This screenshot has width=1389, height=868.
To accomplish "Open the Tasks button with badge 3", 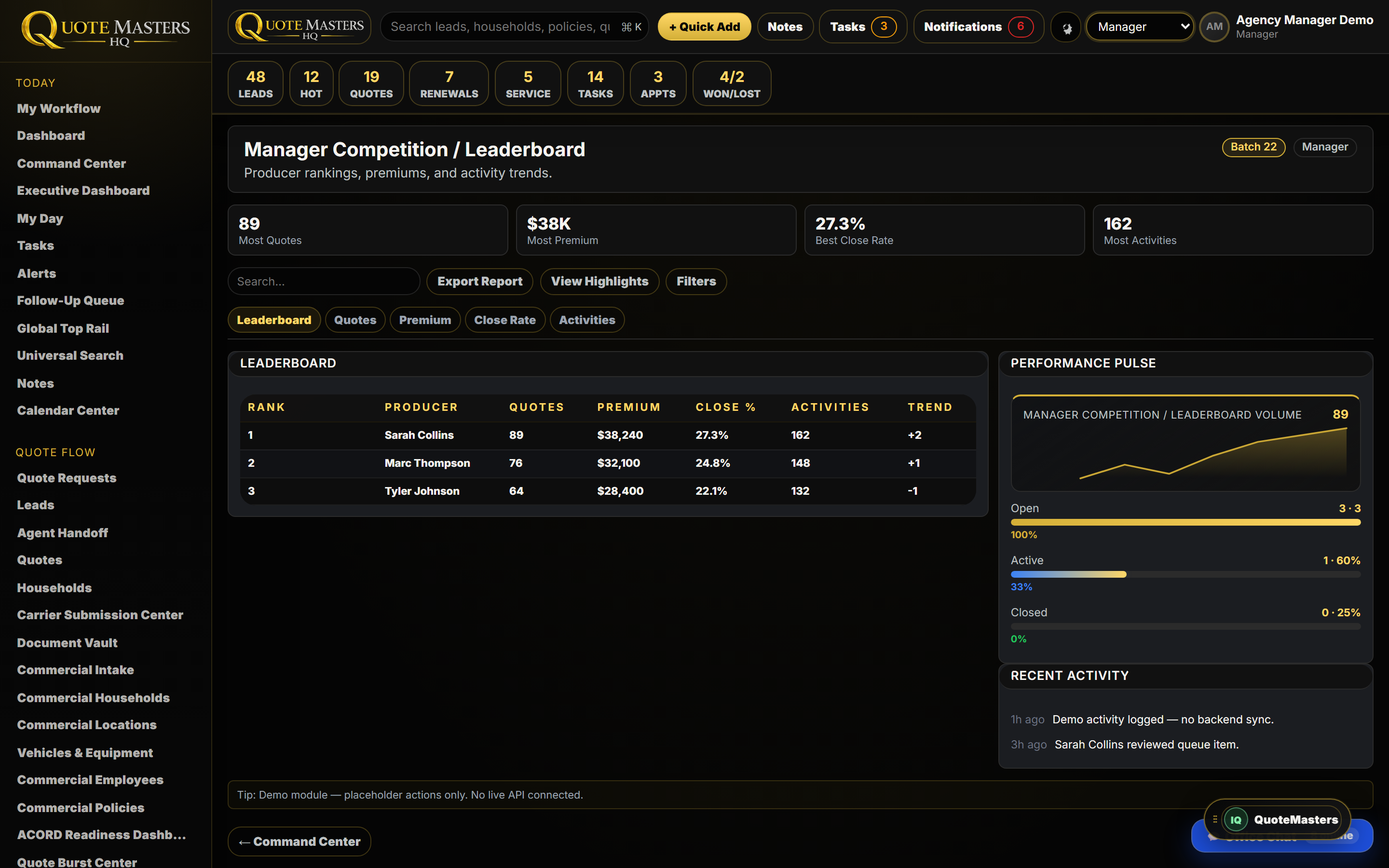I will click(x=863, y=27).
